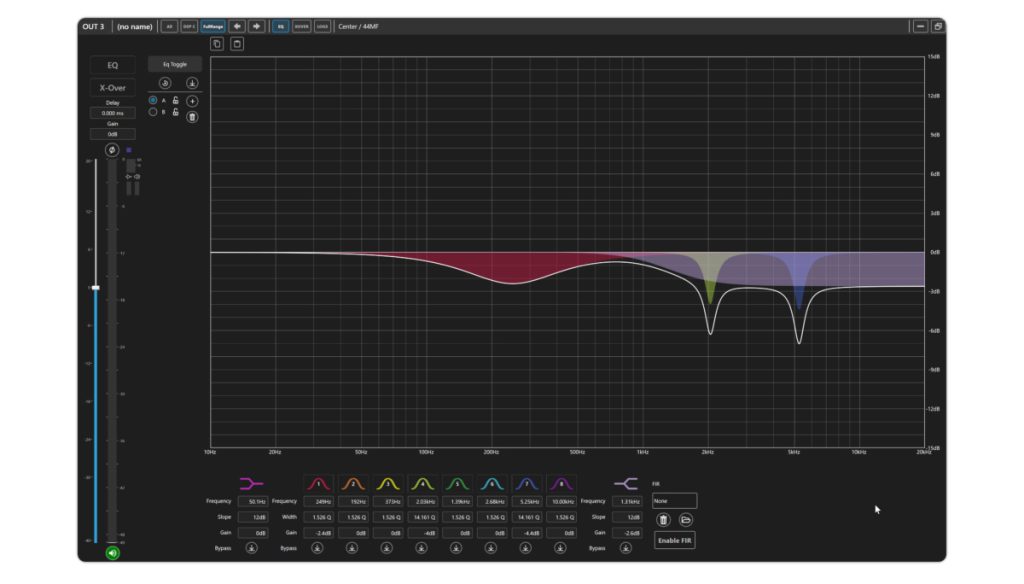Invert phase with the circular phase icon
The image size is (1024, 584).
pos(112,150)
